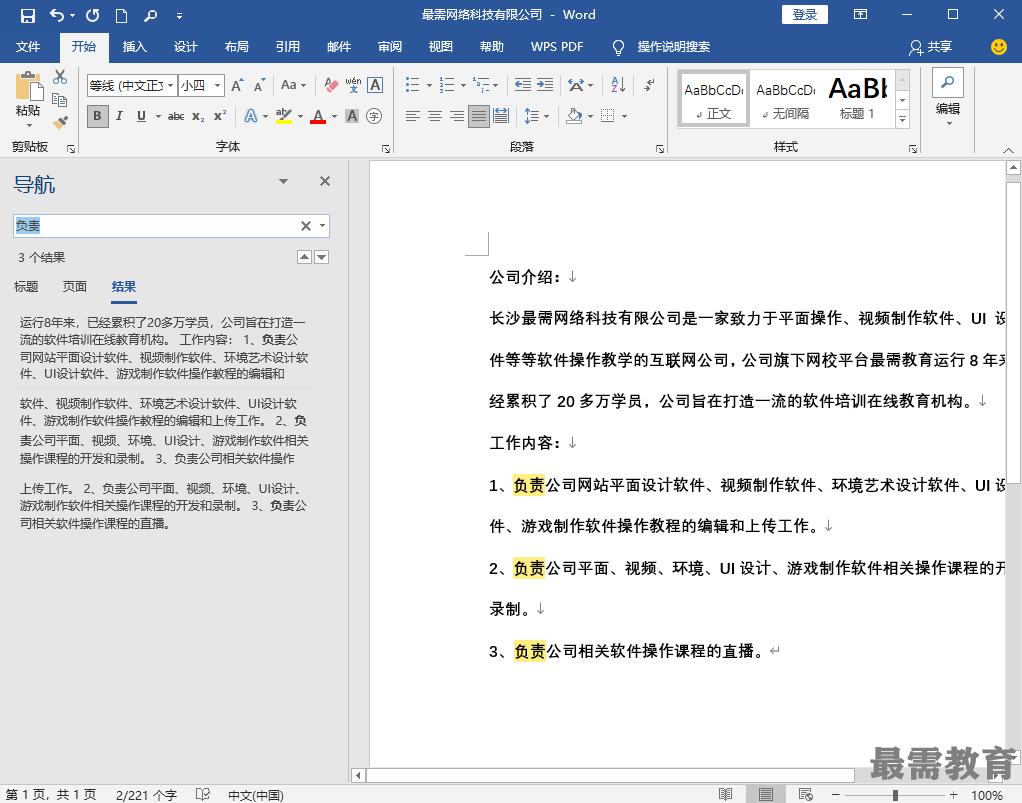
Task: Show or hide paragraph marks
Action: 649,85
